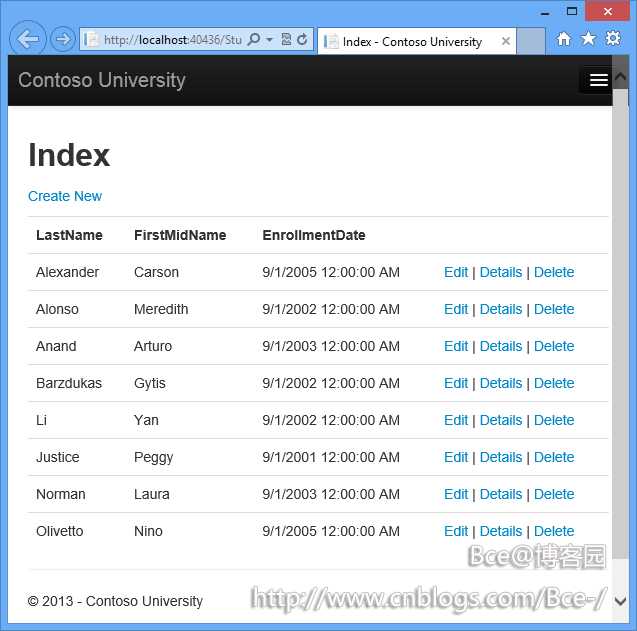Viewport: 637px width, 631px height.
Task: Click the scrollbar down arrow
Action: 620,601
